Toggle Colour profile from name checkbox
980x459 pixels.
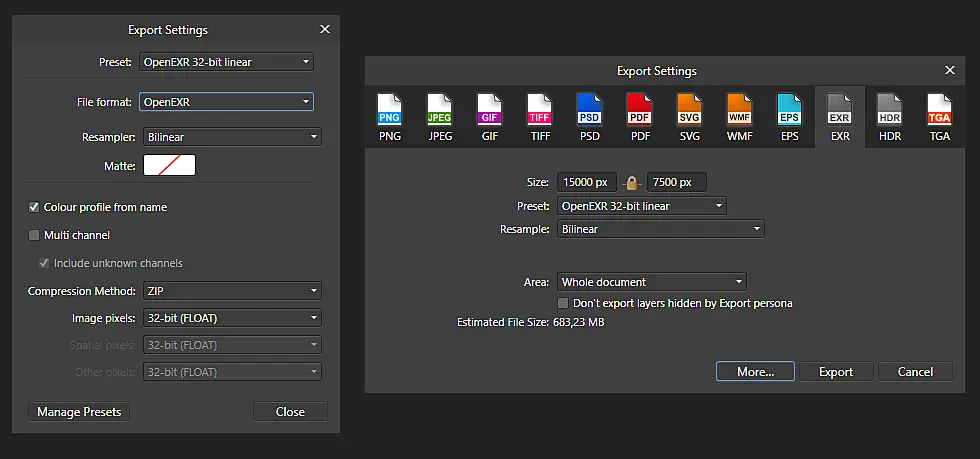34,207
